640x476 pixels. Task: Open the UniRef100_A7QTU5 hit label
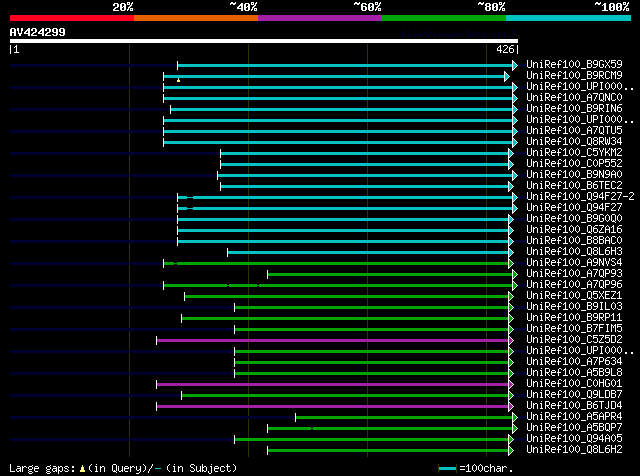tap(574, 130)
